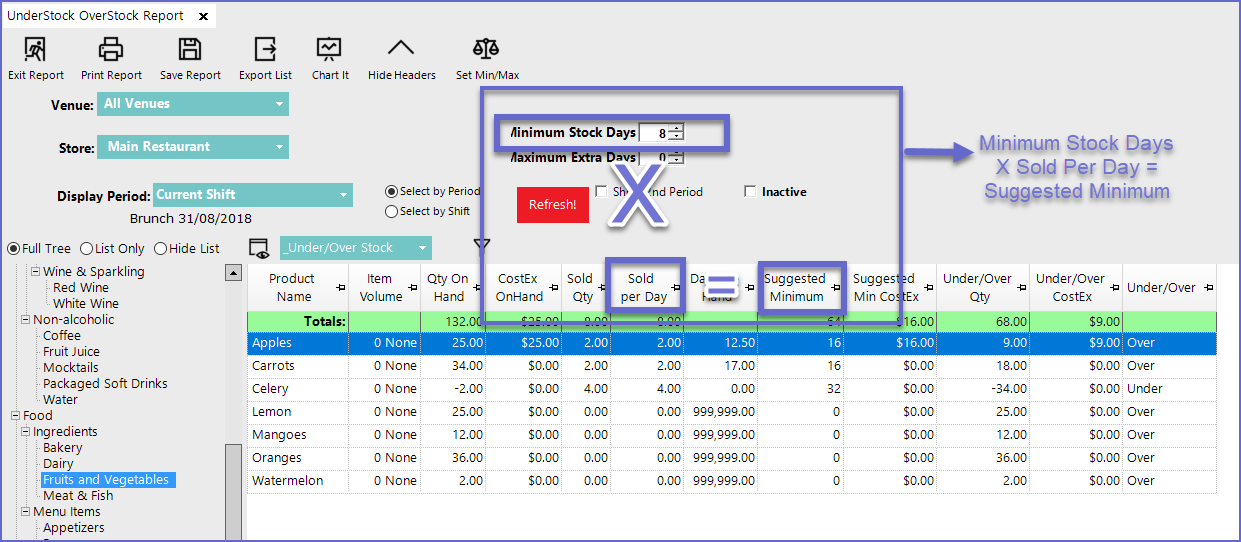This screenshot has width=1241, height=542.
Task: Open Chart It from the toolbar
Action: tap(330, 49)
